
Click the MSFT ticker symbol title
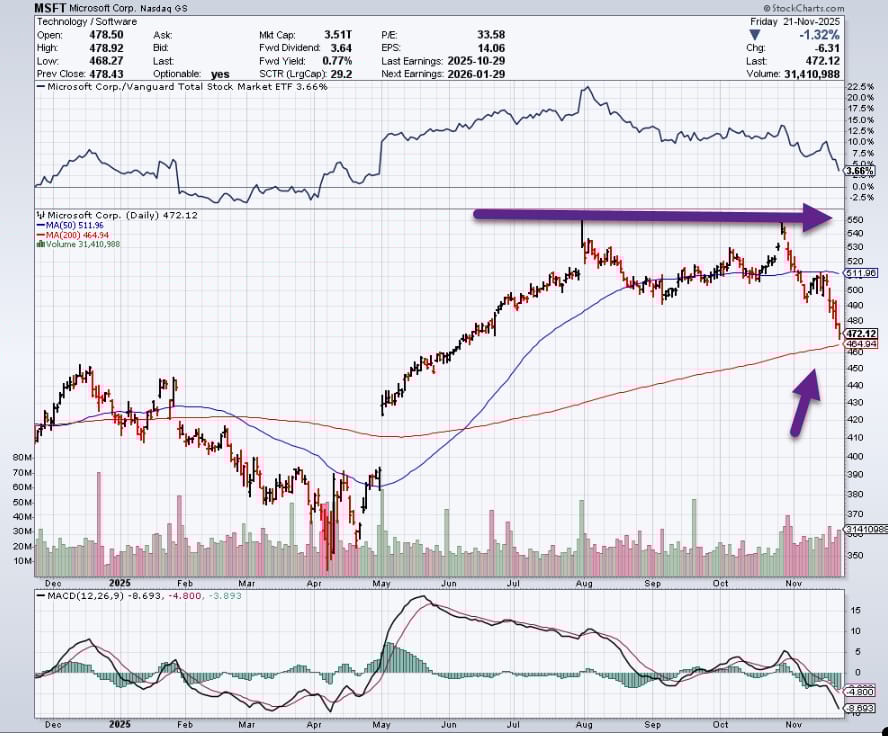[x=50, y=8]
